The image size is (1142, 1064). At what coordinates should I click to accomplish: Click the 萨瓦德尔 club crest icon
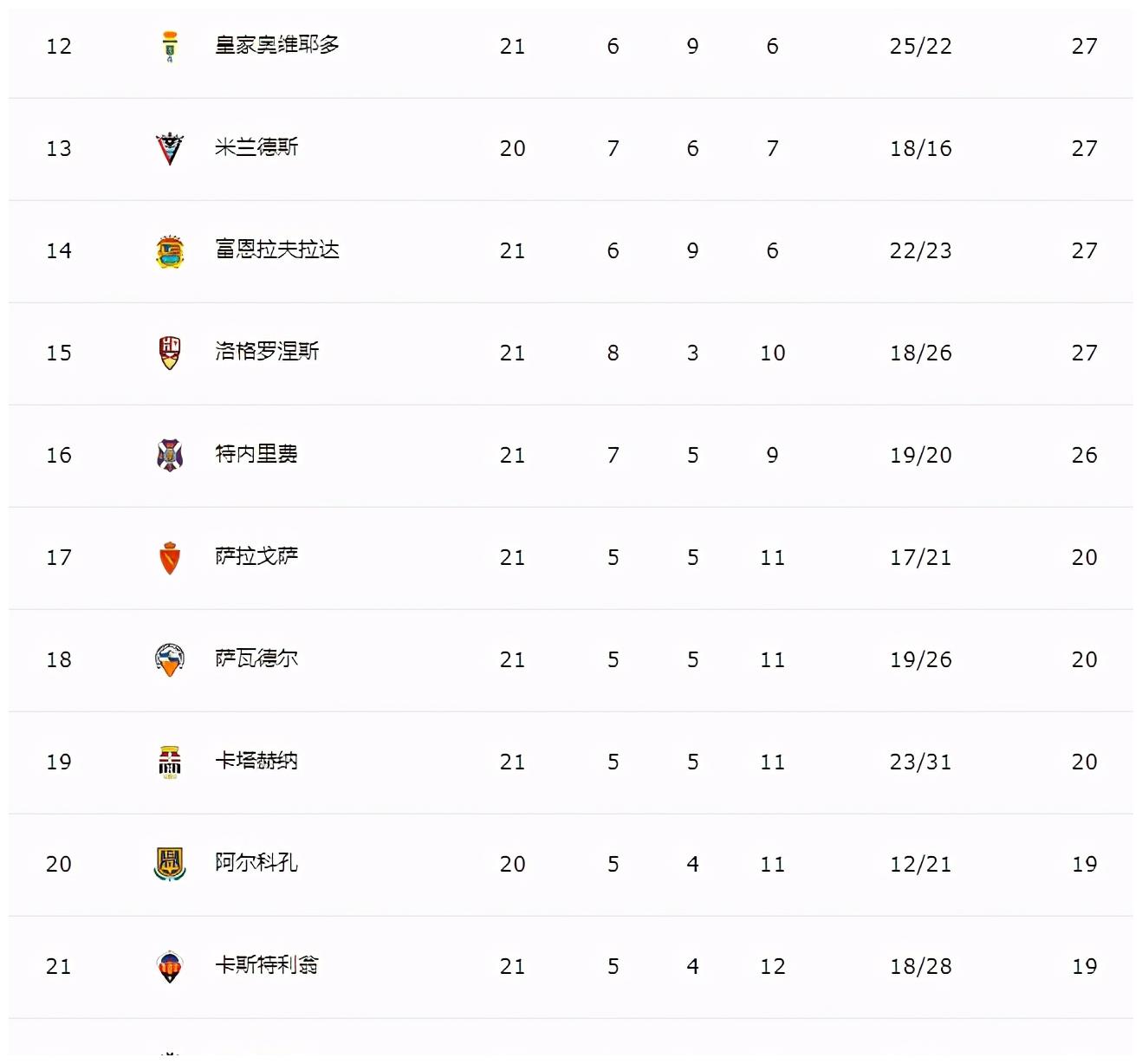click(170, 659)
